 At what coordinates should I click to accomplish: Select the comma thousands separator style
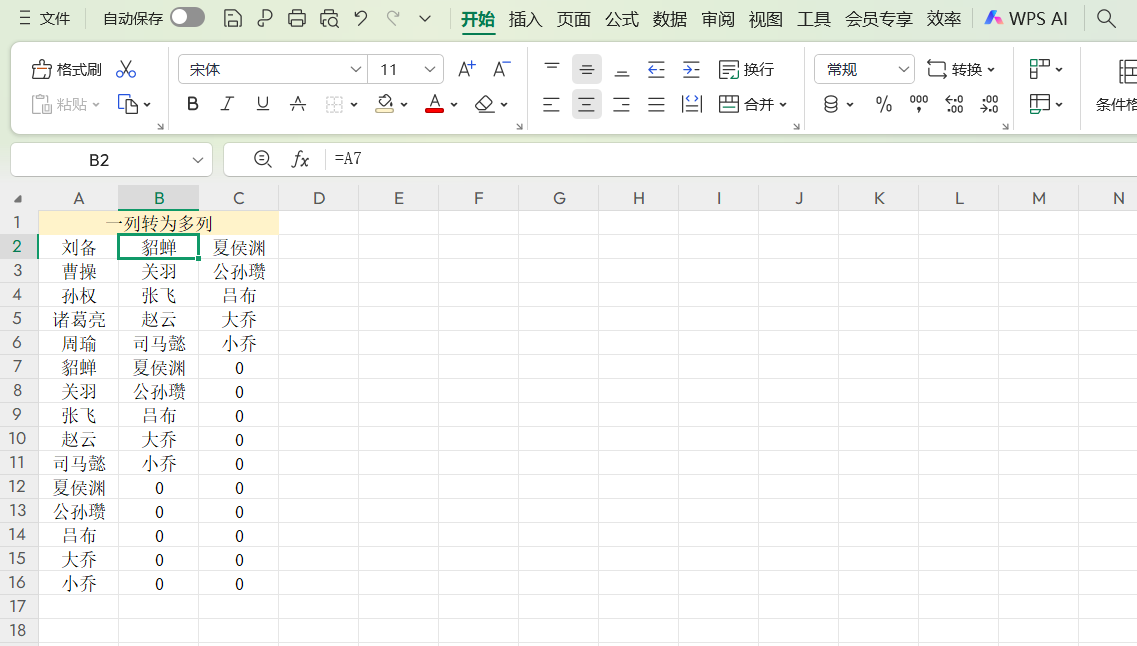click(919, 103)
